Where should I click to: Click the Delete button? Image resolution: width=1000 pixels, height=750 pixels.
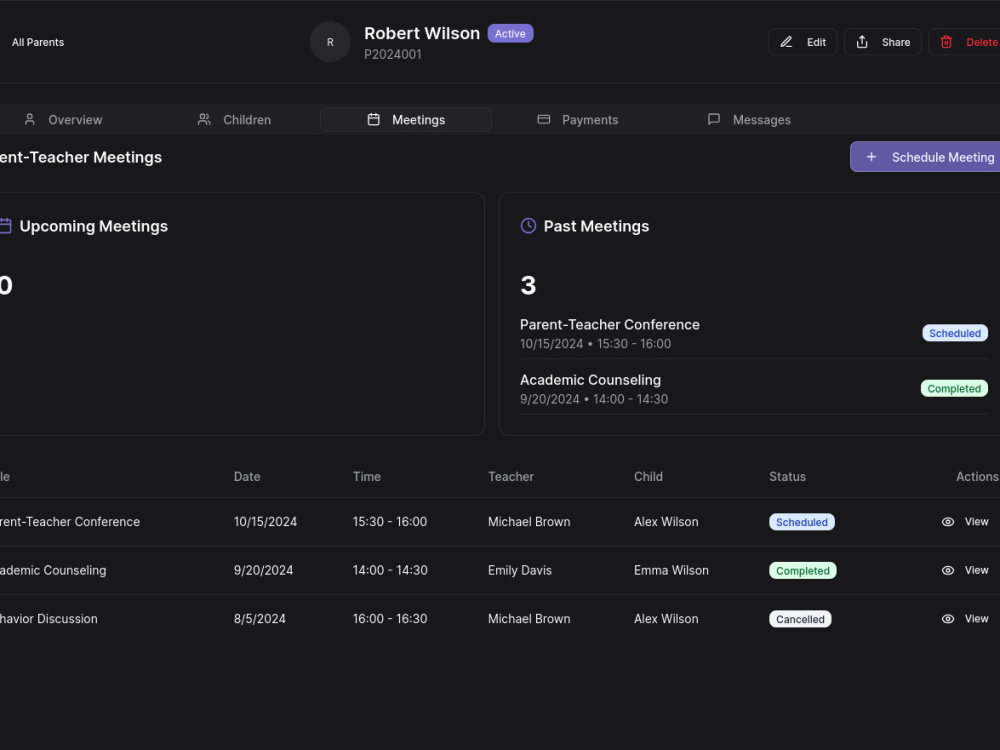[x=964, y=42]
